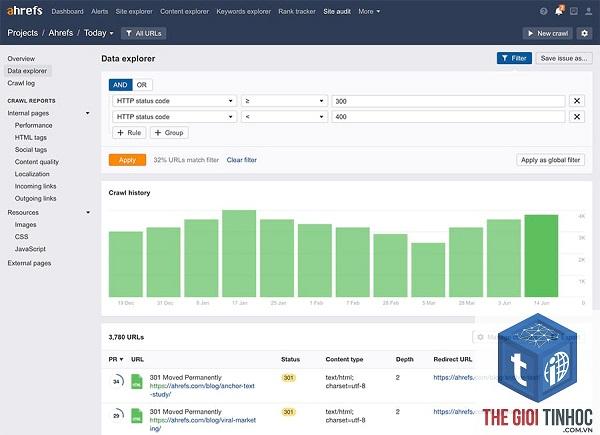Viewport: 600px width, 435px height.
Task: Open External pages report
Action: click(29, 263)
